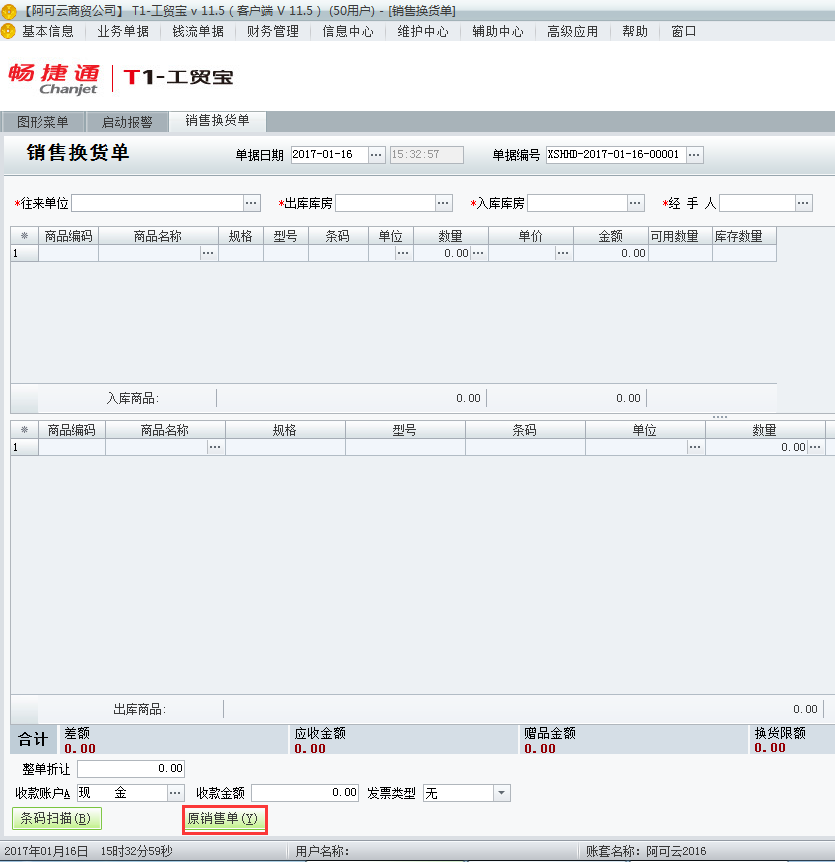Open the 单位 lookup in the inbound grid
This screenshot has width=835, height=862.
[x=403, y=253]
